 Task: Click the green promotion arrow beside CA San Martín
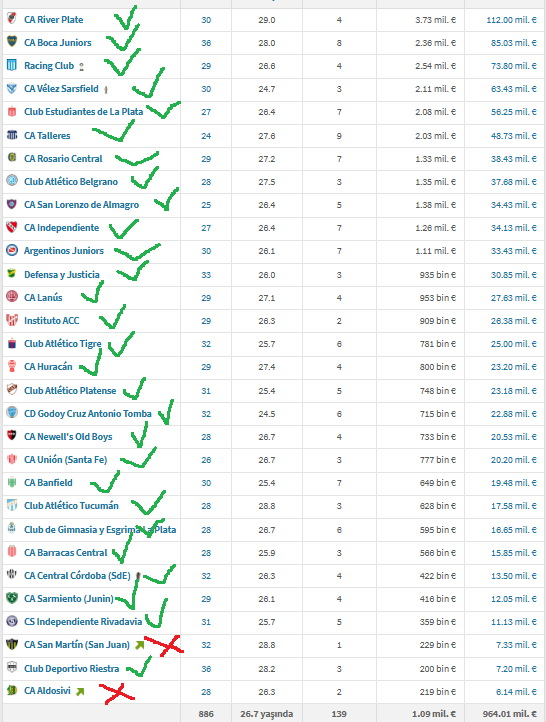pos(139,645)
